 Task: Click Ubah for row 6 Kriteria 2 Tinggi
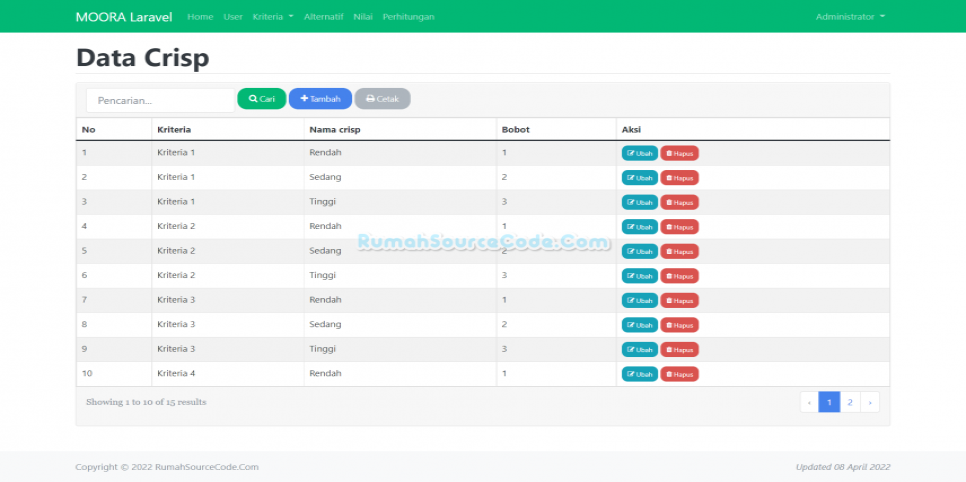click(x=639, y=276)
